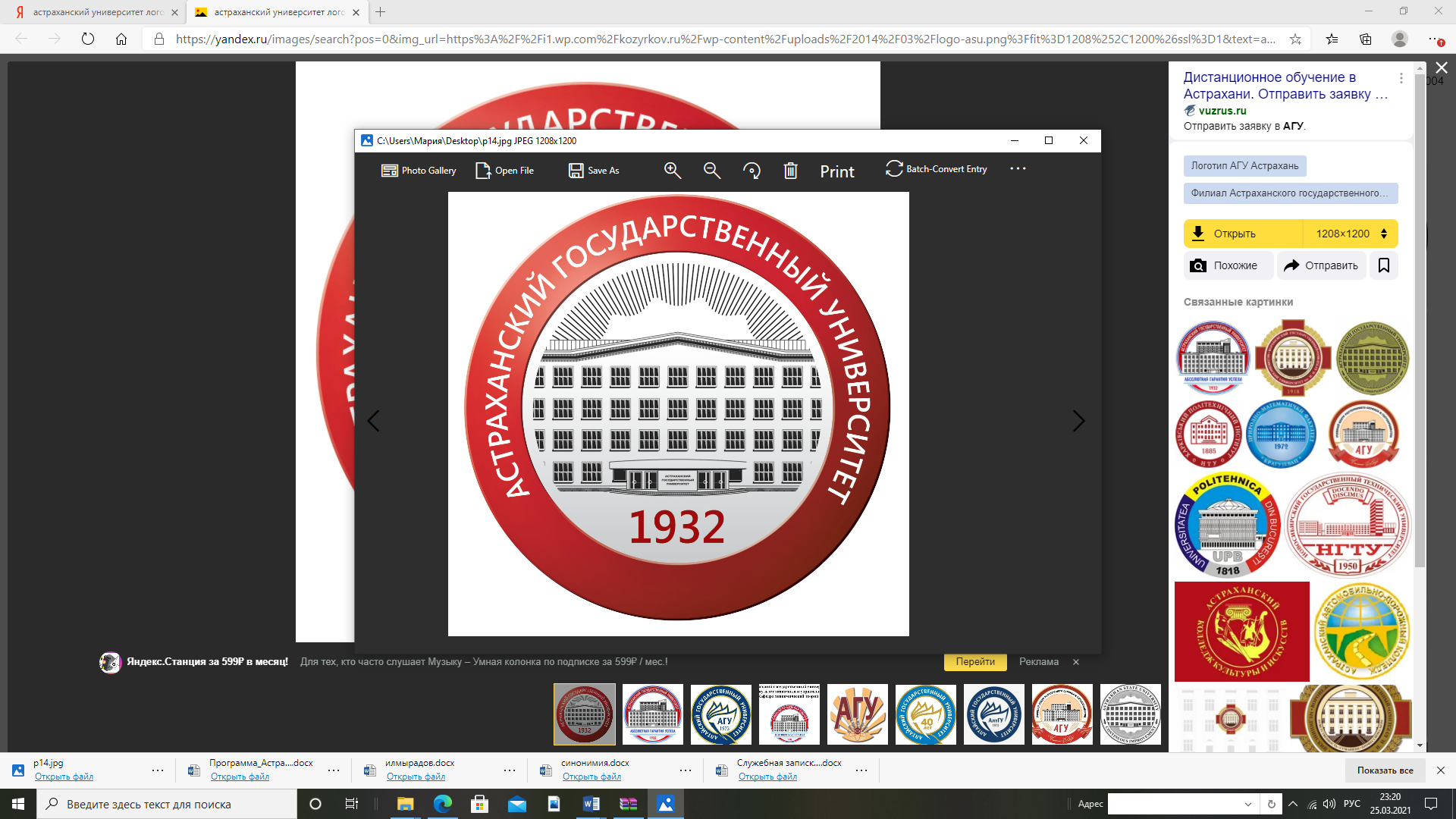1456x819 pixels.
Task: Open browser favorites list icon
Action: coord(1332,39)
